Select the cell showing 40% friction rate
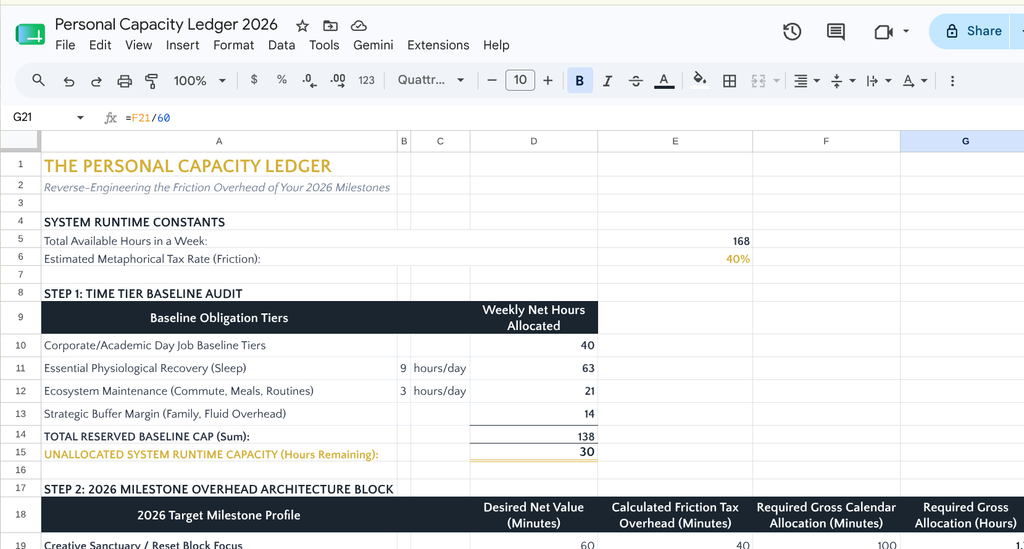Viewport: 1024px width, 549px height. [x=675, y=259]
